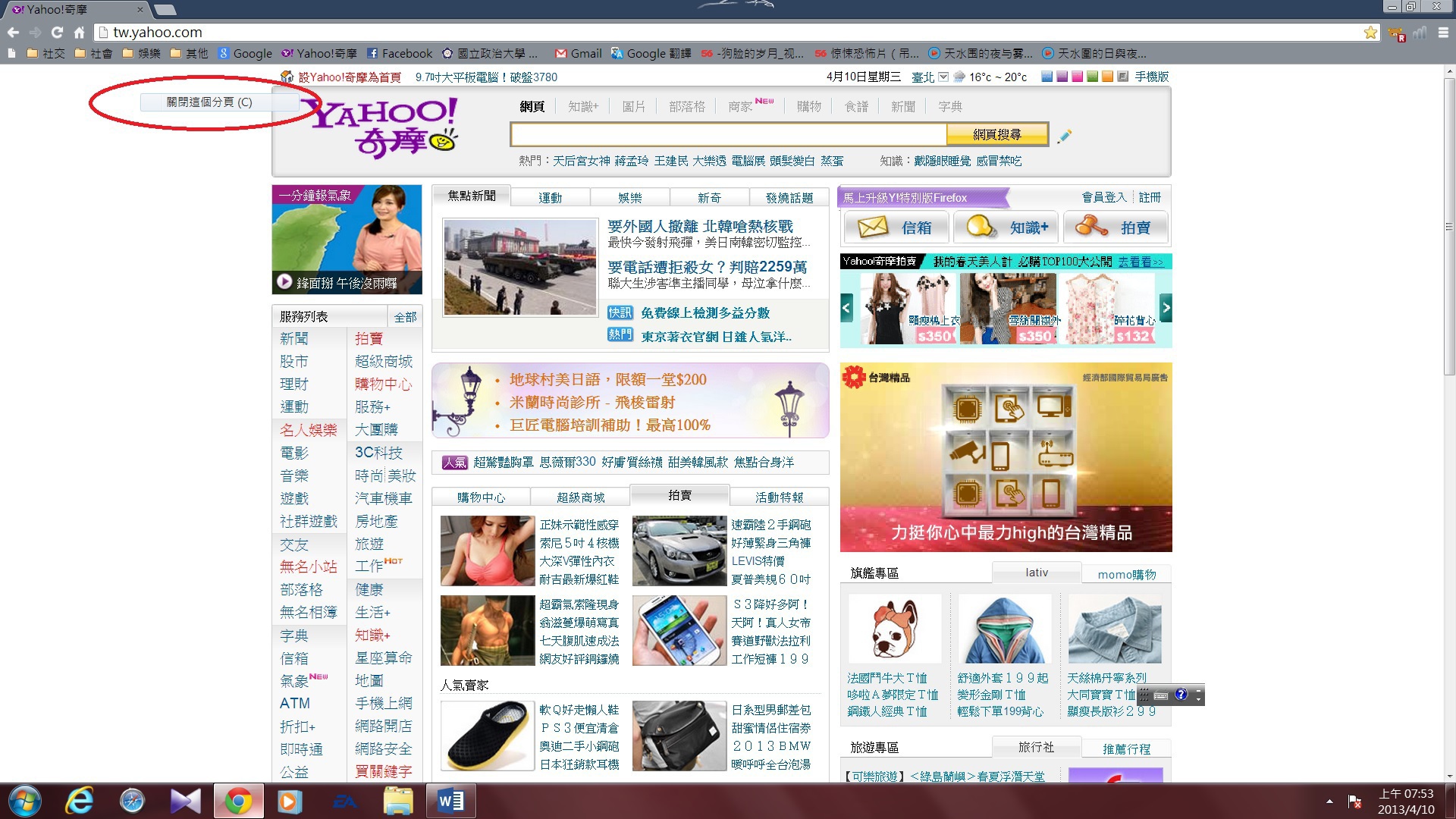
Task: Select the purple theme swatch
Action: (x=1062, y=77)
